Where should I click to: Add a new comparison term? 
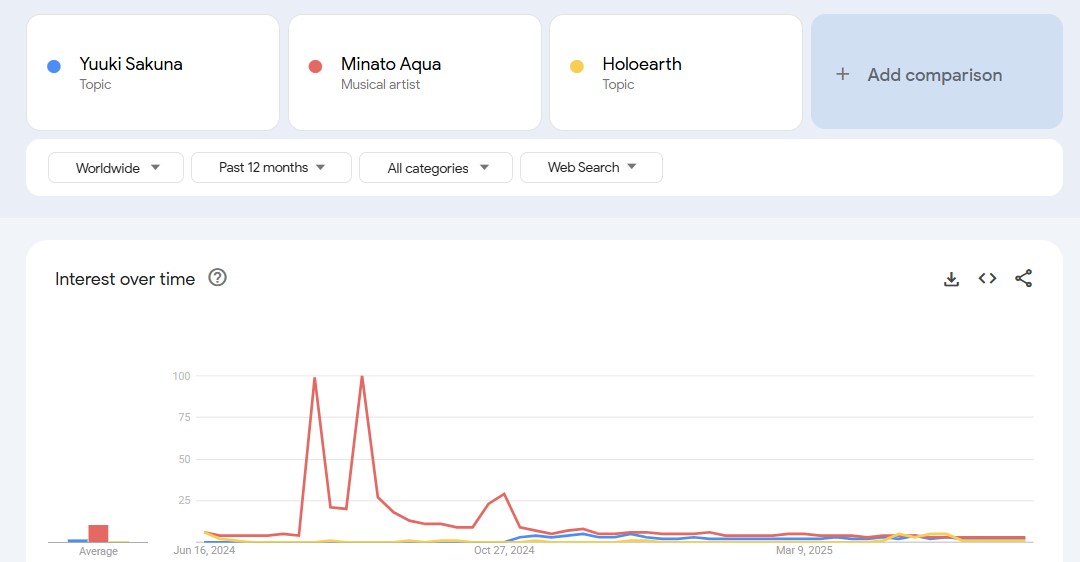[x=937, y=72]
